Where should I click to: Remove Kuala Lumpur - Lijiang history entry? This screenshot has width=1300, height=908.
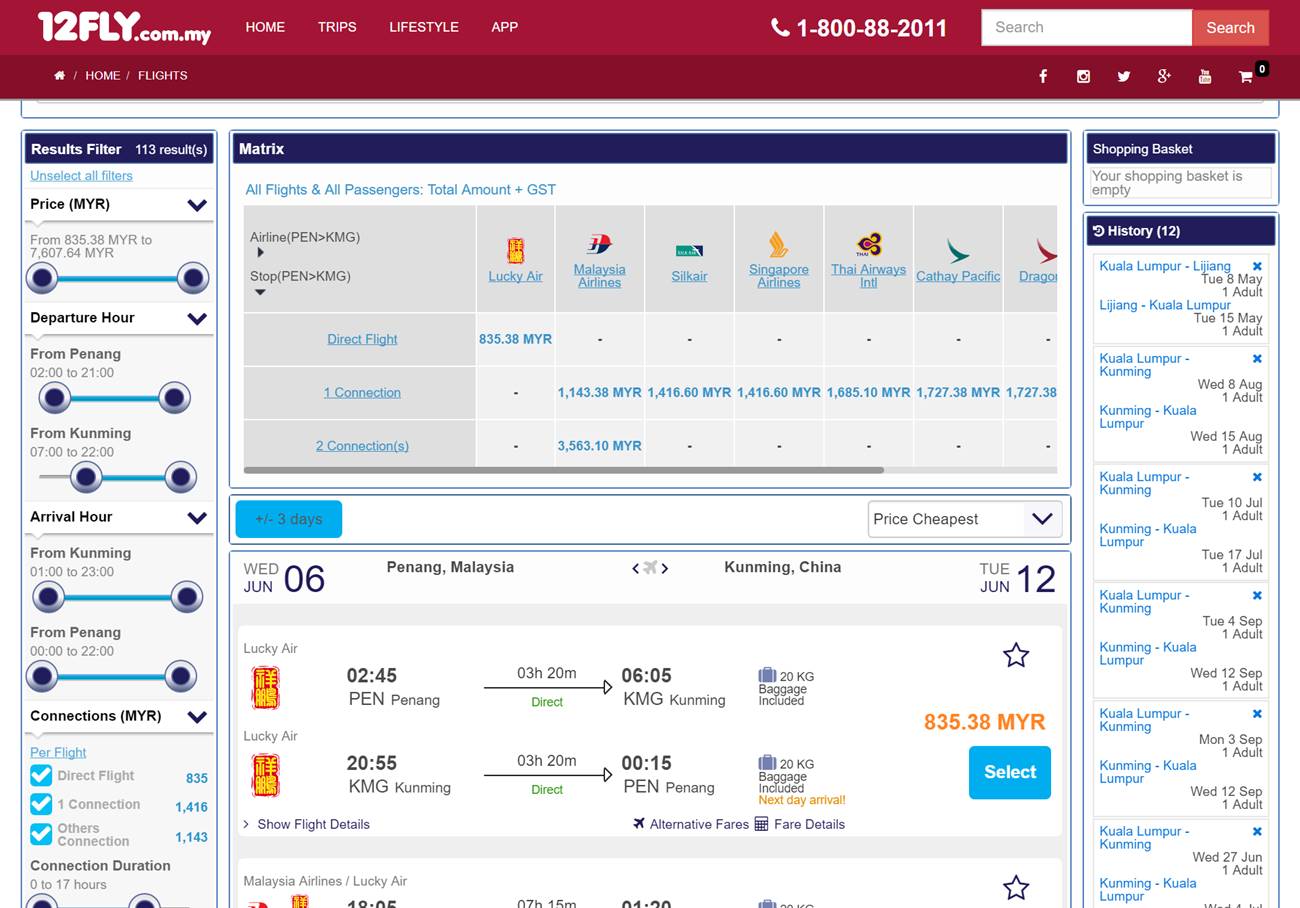tap(1257, 267)
